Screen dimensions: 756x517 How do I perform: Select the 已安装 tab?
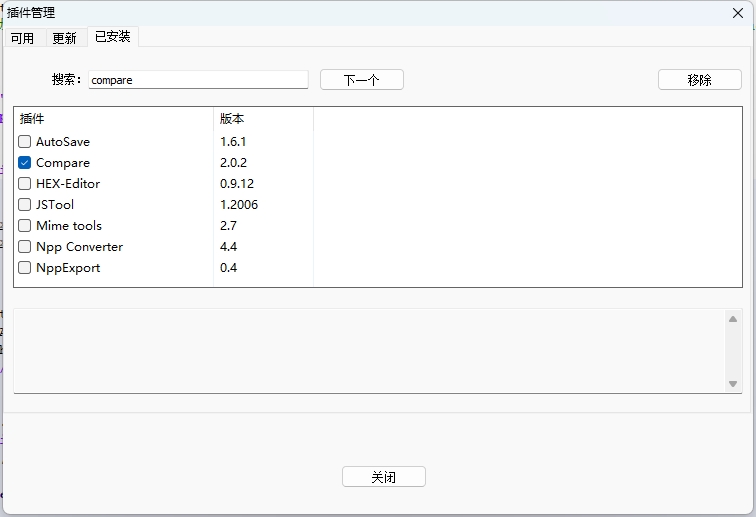[112, 37]
